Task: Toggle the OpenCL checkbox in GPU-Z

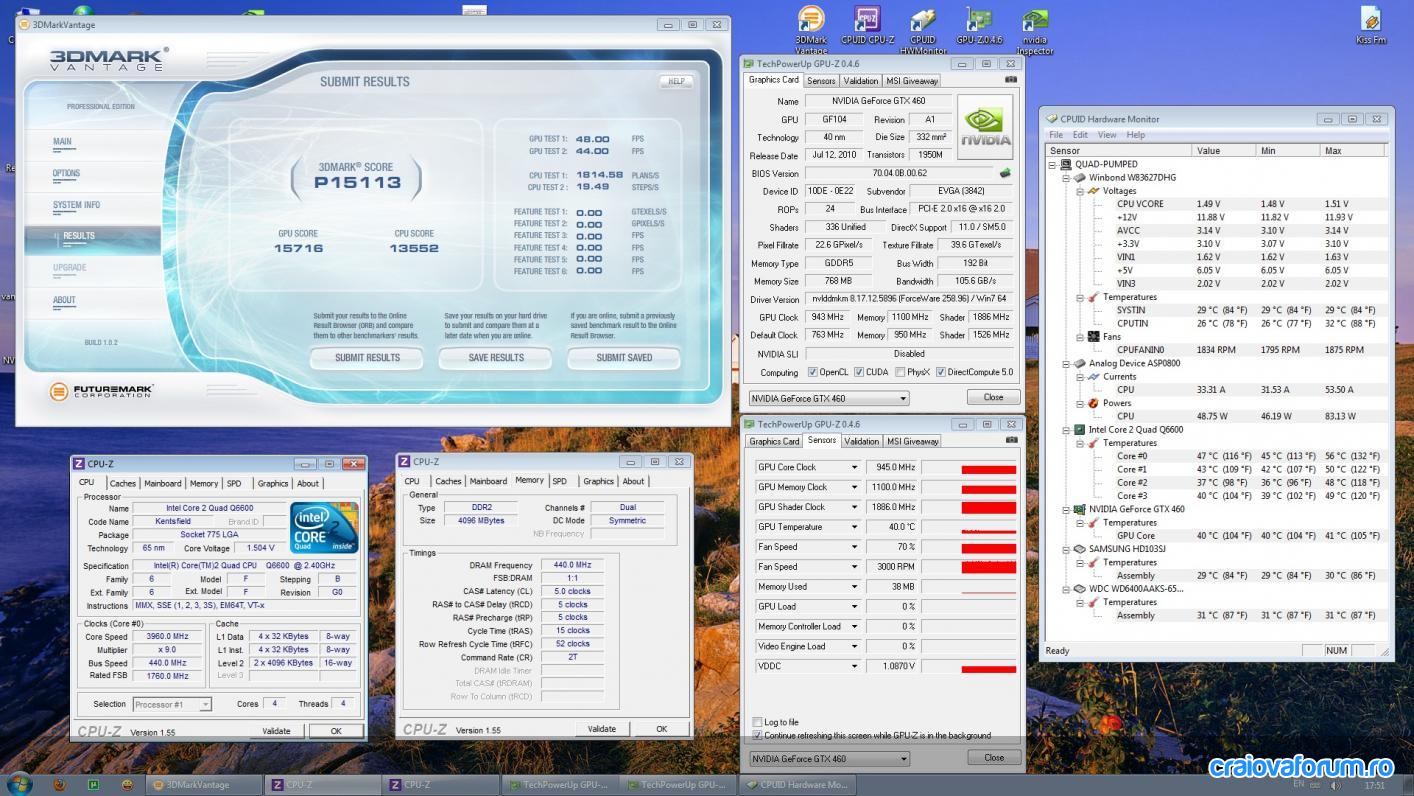Action: click(x=812, y=372)
